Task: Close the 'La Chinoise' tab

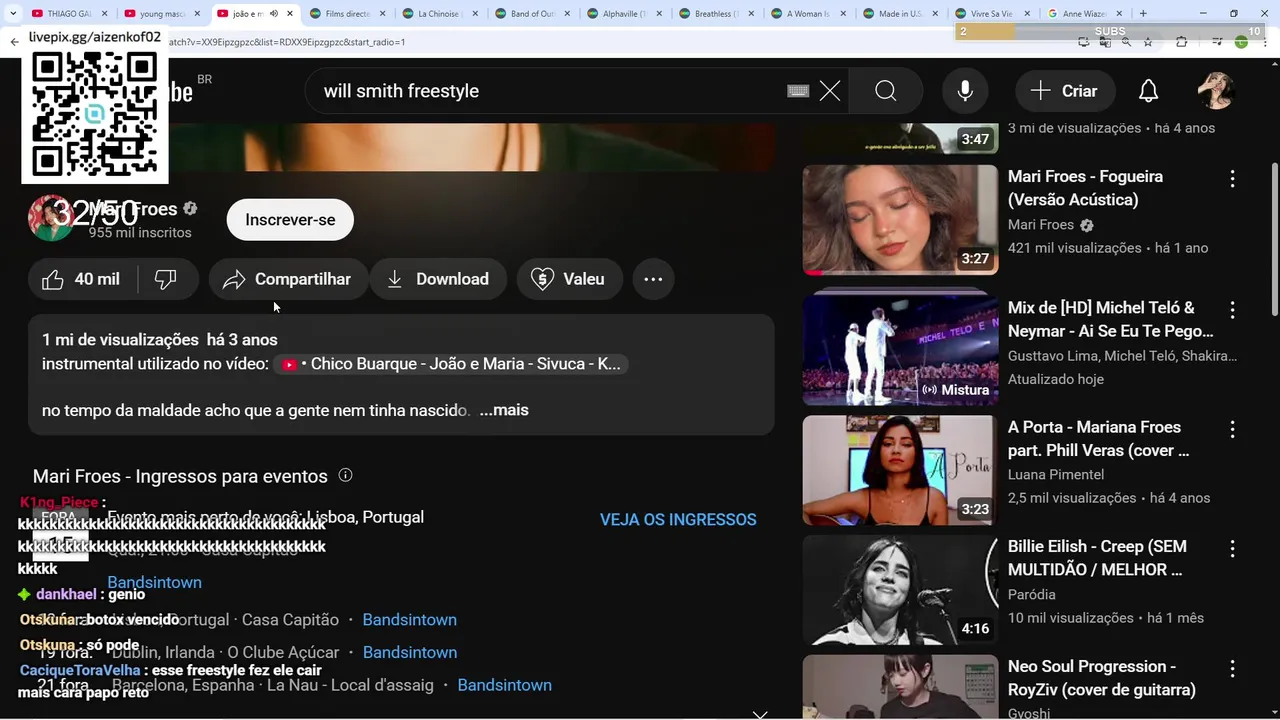Action: [x=474, y=14]
